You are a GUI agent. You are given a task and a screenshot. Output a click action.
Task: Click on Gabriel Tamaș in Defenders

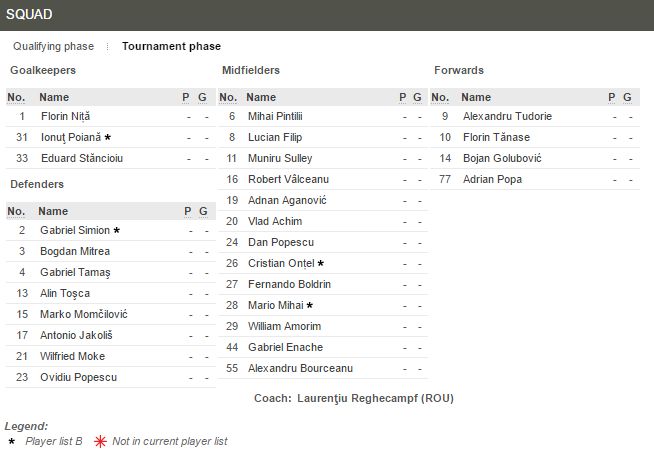[75, 272]
